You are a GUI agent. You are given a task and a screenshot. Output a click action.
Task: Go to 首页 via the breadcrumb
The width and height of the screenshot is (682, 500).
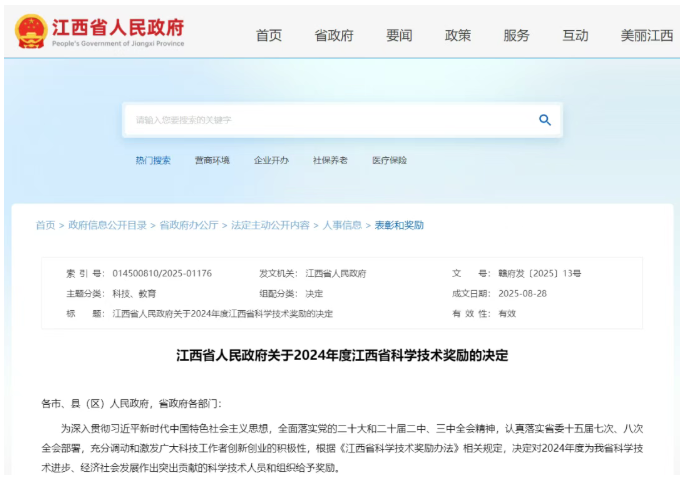[46, 225]
